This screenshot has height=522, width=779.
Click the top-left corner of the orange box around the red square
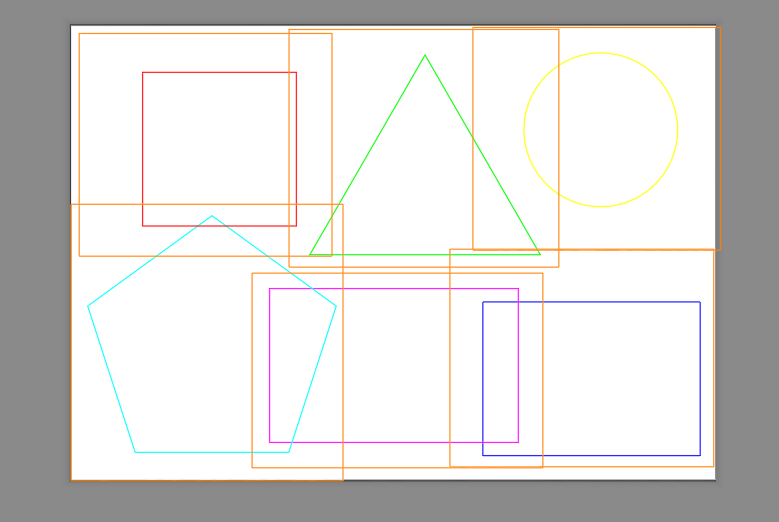[x=79, y=33]
